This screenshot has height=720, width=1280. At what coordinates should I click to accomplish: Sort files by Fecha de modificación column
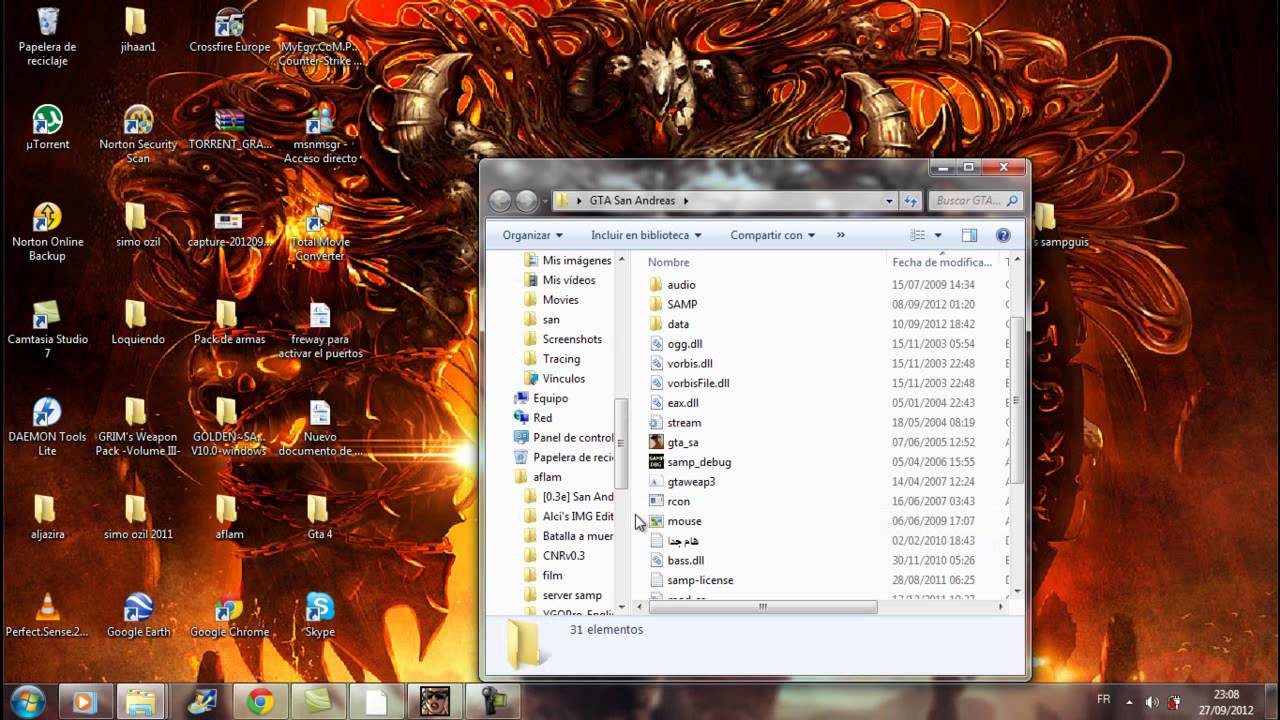[942, 262]
